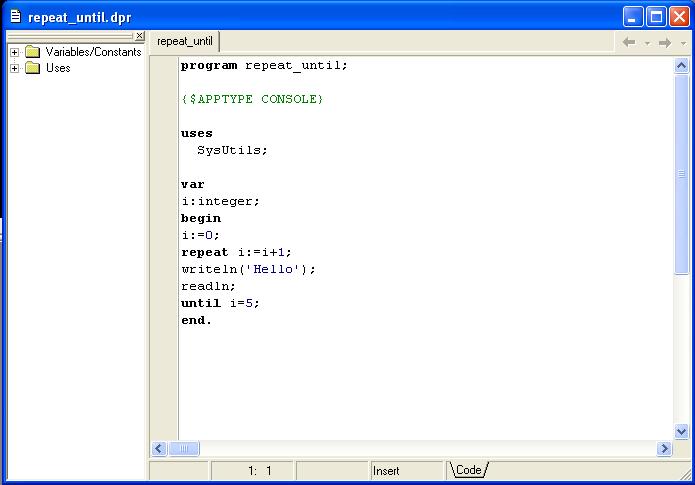Click the horizontal scrollbar right arrow

[x=664, y=449]
